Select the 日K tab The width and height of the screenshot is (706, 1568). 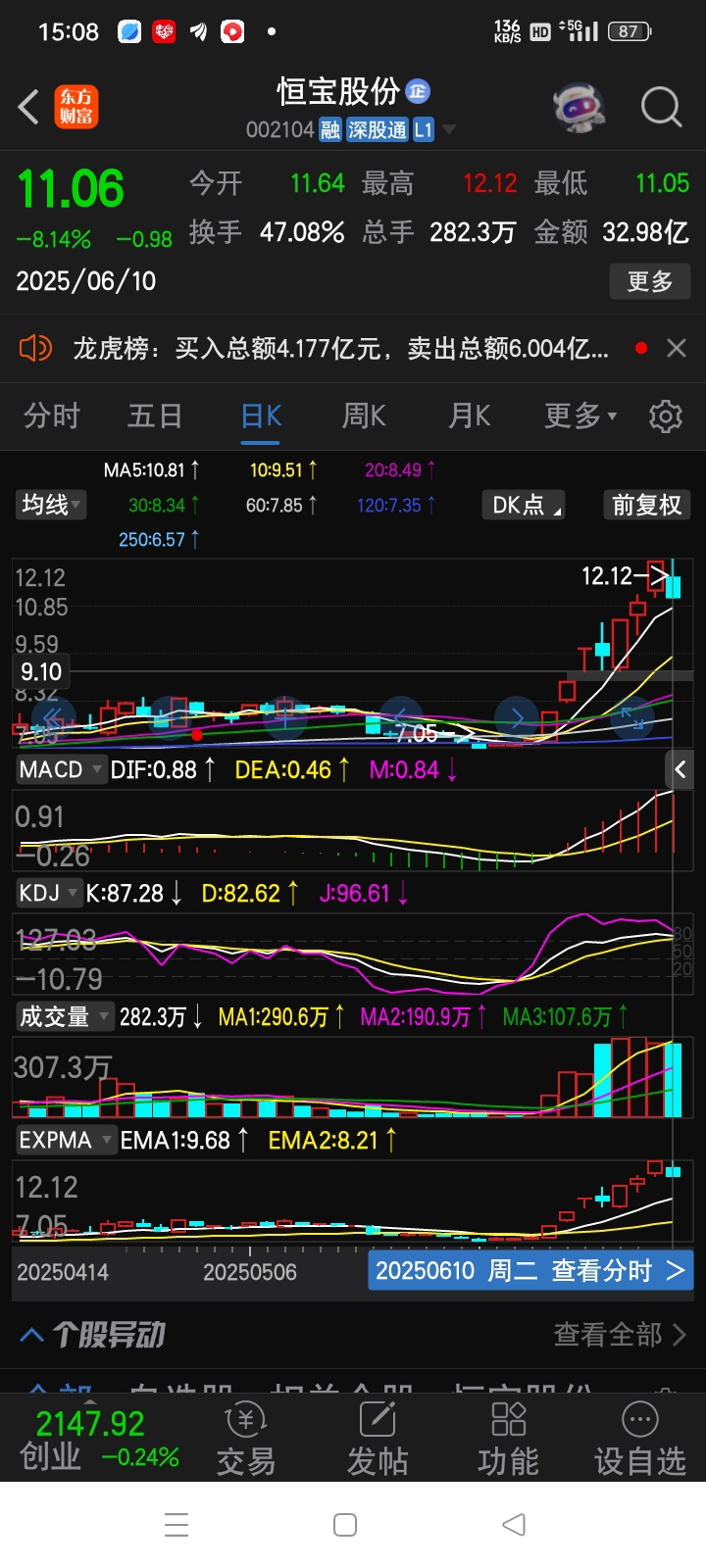pyautogui.click(x=261, y=416)
